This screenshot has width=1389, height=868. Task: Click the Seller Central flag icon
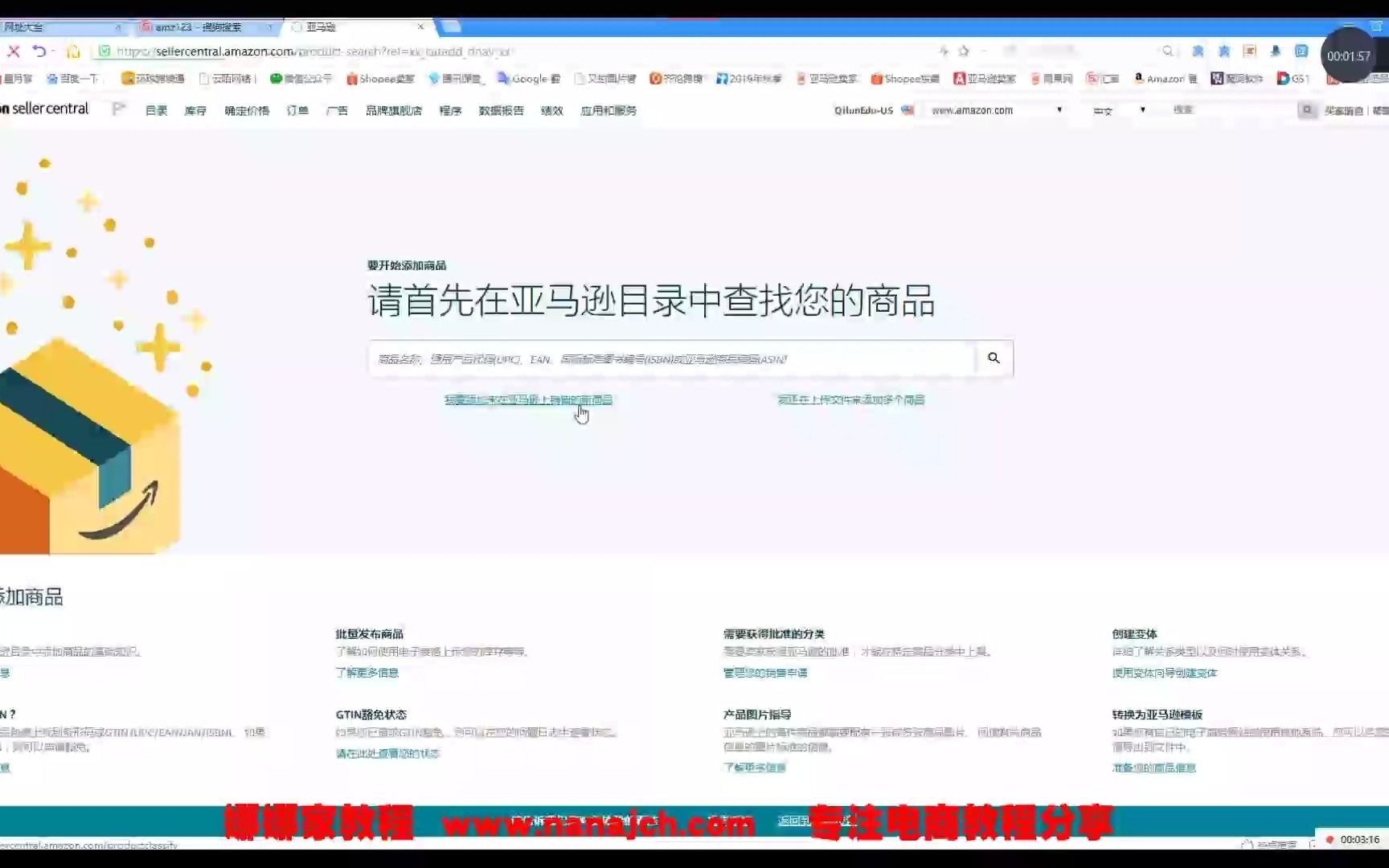point(119,108)
